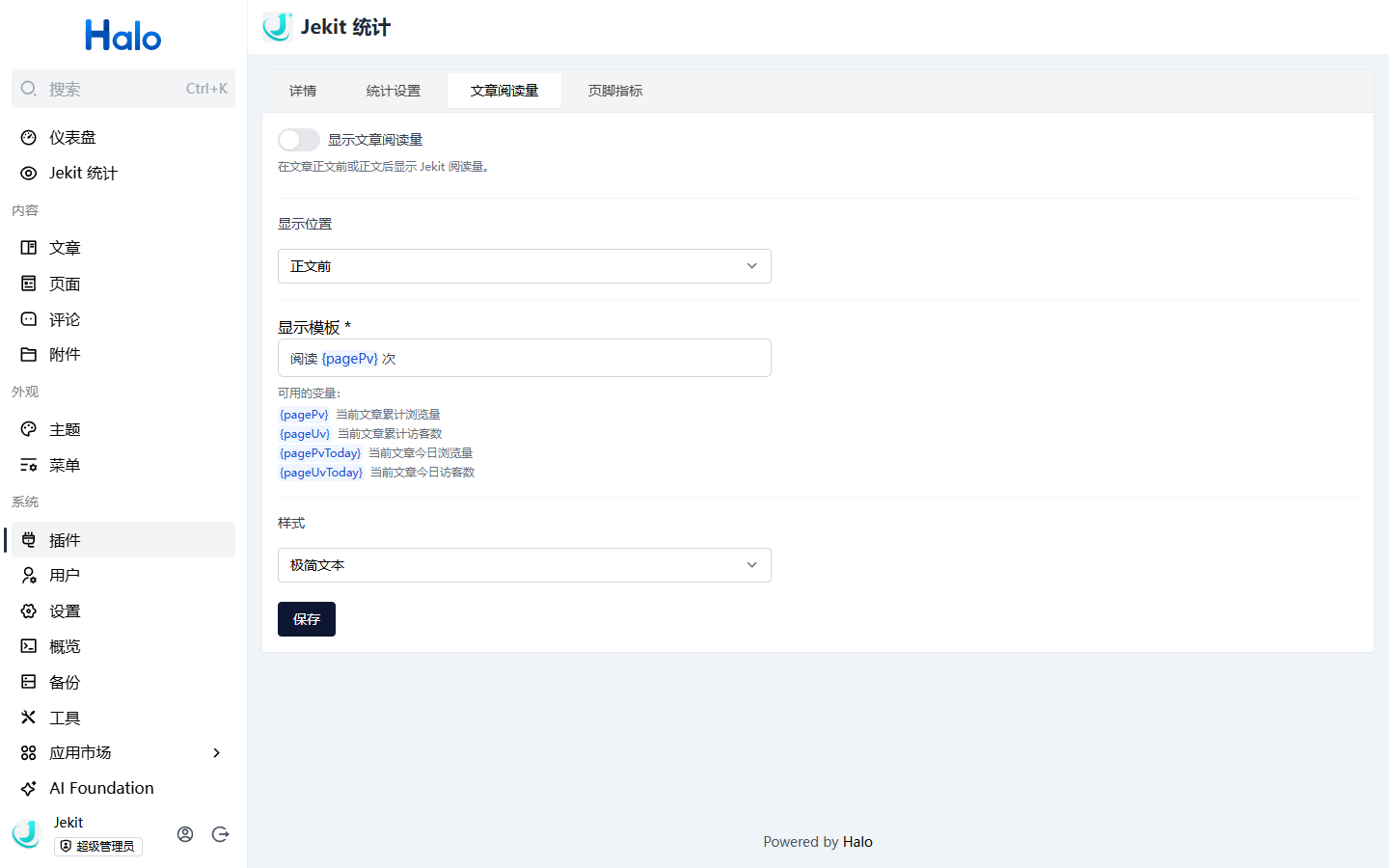Open 文章 in the sidebar menu
Viewport: 1389px width, 868px height.
coord(123,248)
